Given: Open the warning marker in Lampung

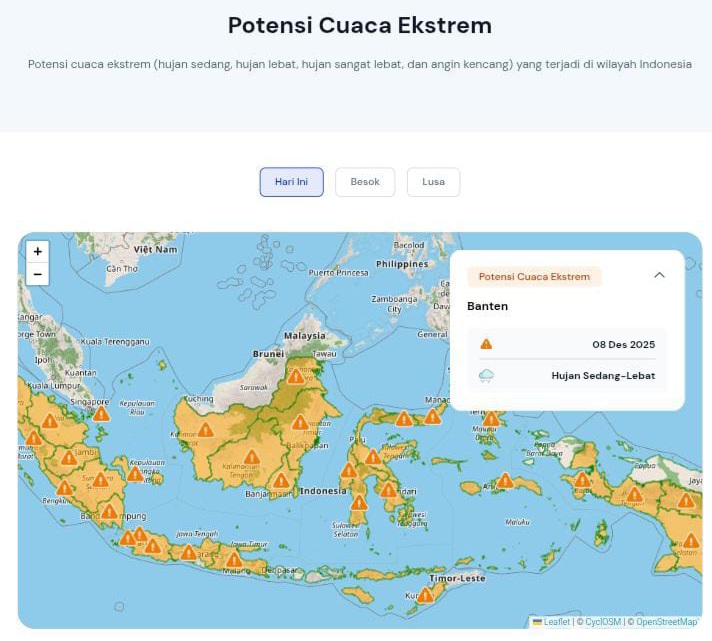Looking at the screenshot, I should 109,512.
